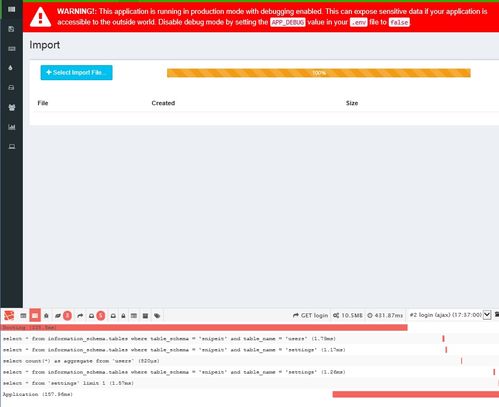
Task: Open the Accessories keyboard sidebar icon
Action: tap(12, 49)
